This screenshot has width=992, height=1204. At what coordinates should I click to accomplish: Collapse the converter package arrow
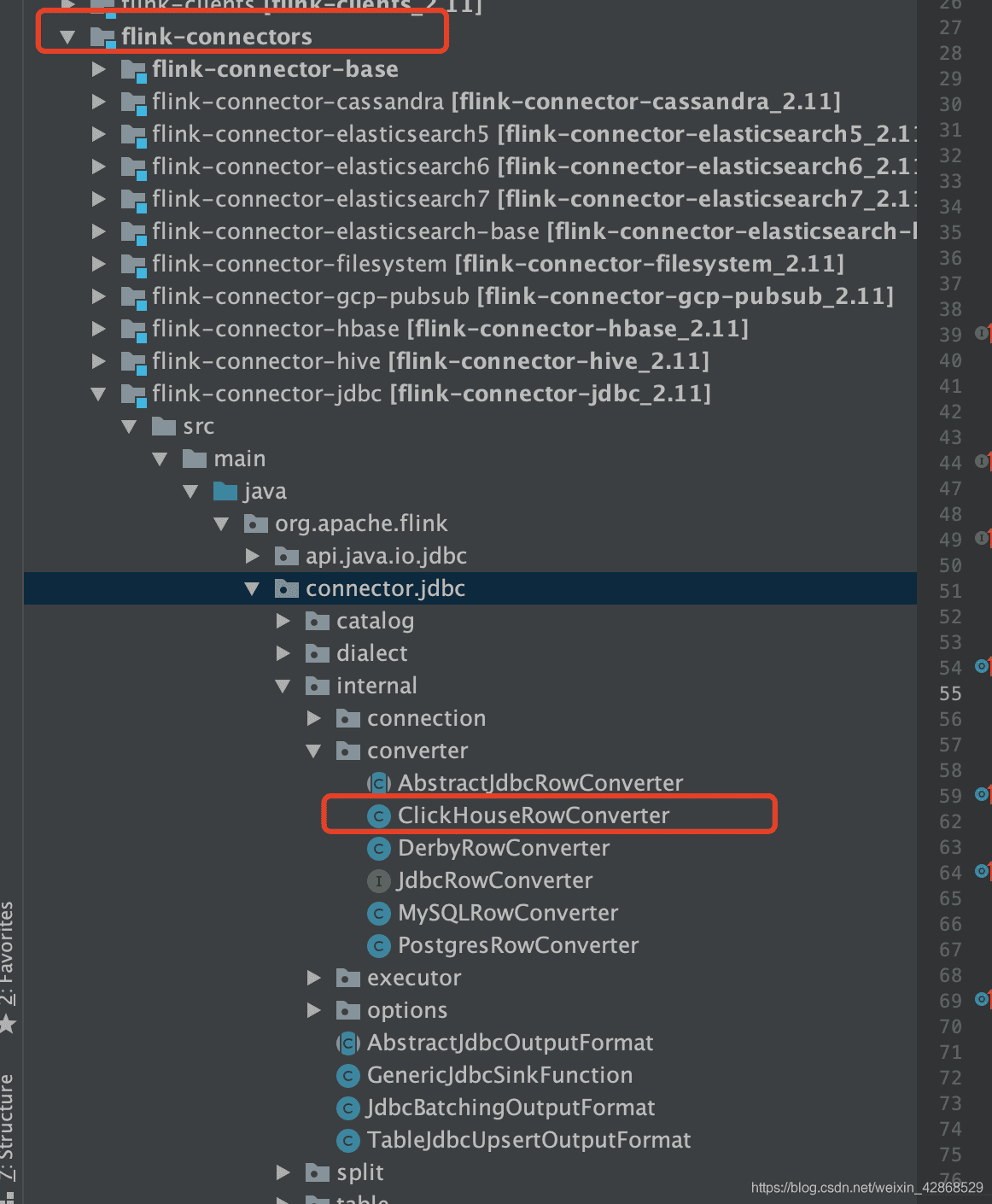point(313,751)
